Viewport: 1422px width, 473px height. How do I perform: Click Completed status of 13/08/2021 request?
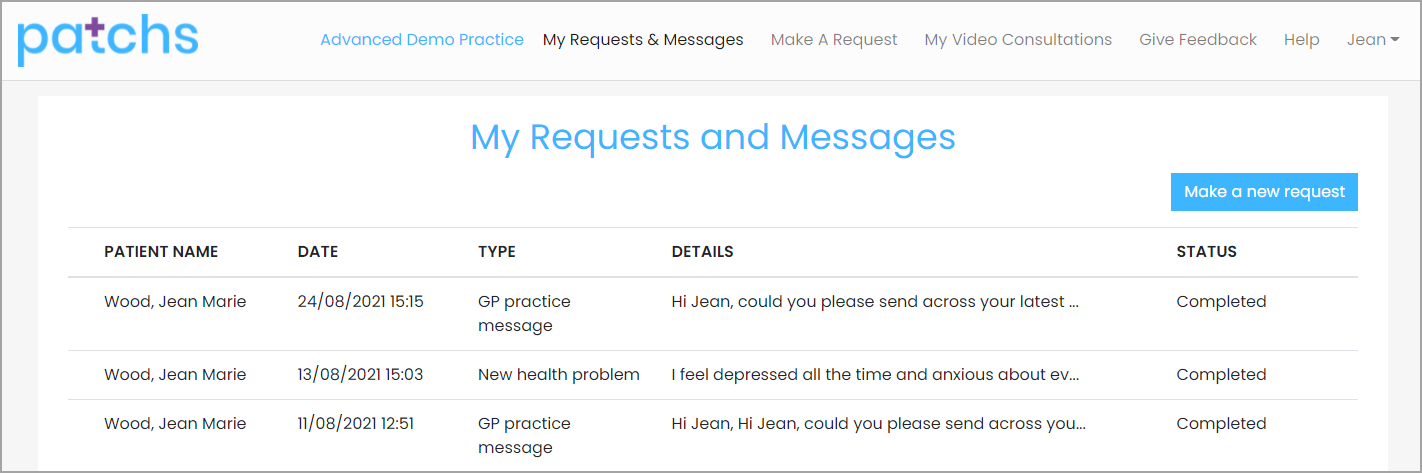coord(1221,375)
